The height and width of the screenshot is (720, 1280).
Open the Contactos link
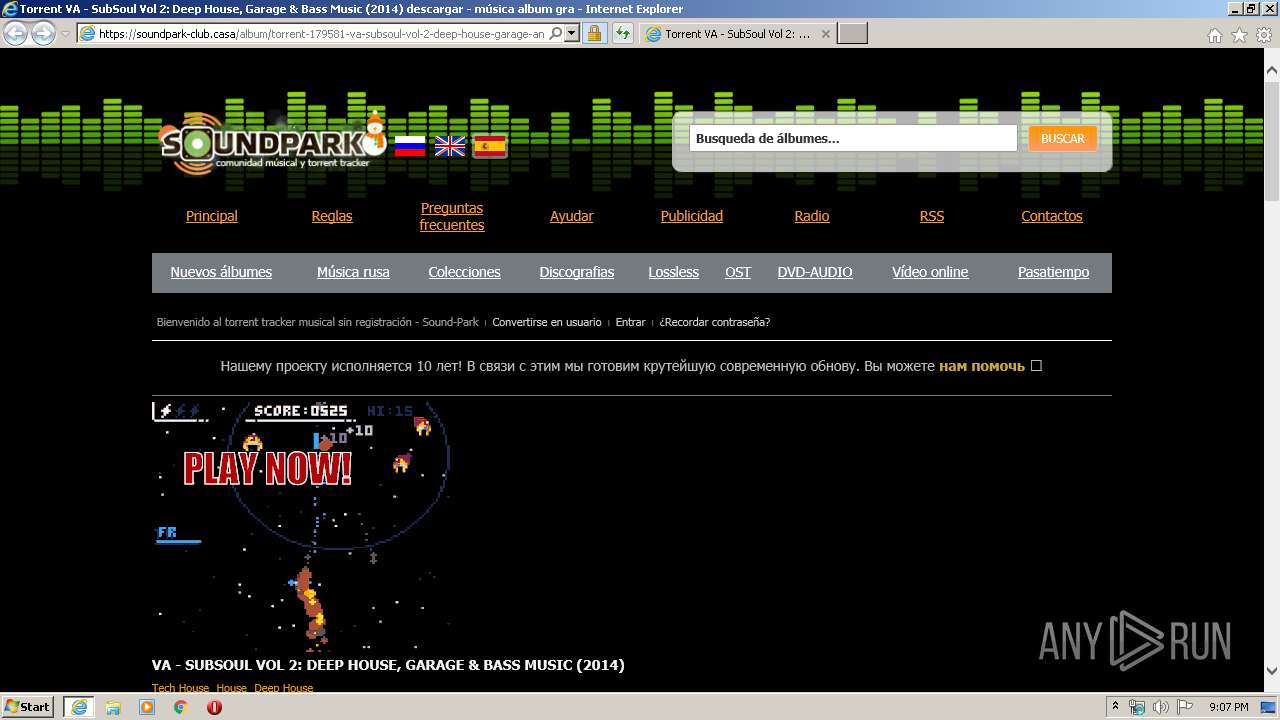(x=1052, y=216)
